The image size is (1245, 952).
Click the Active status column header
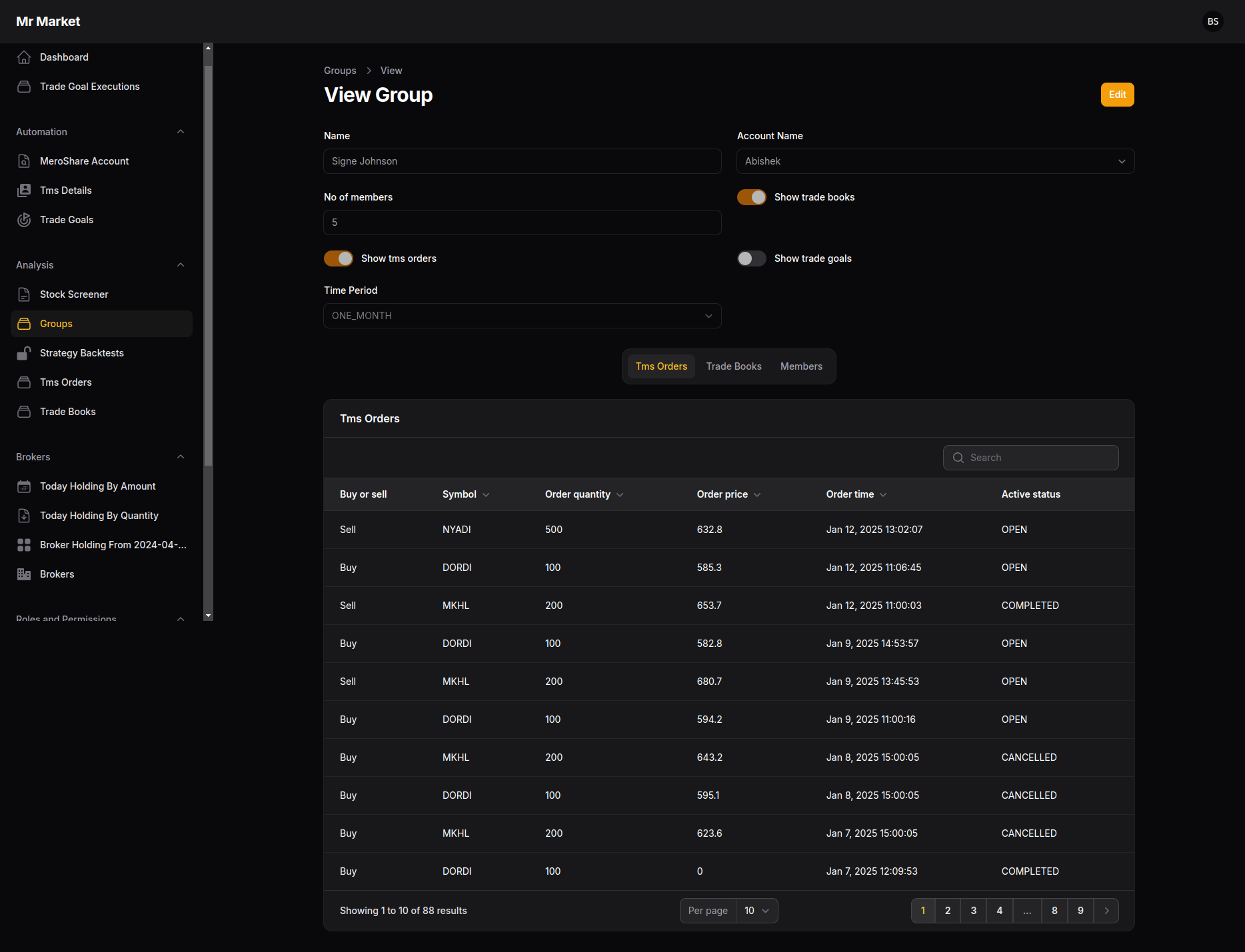tap(1030, 494)
